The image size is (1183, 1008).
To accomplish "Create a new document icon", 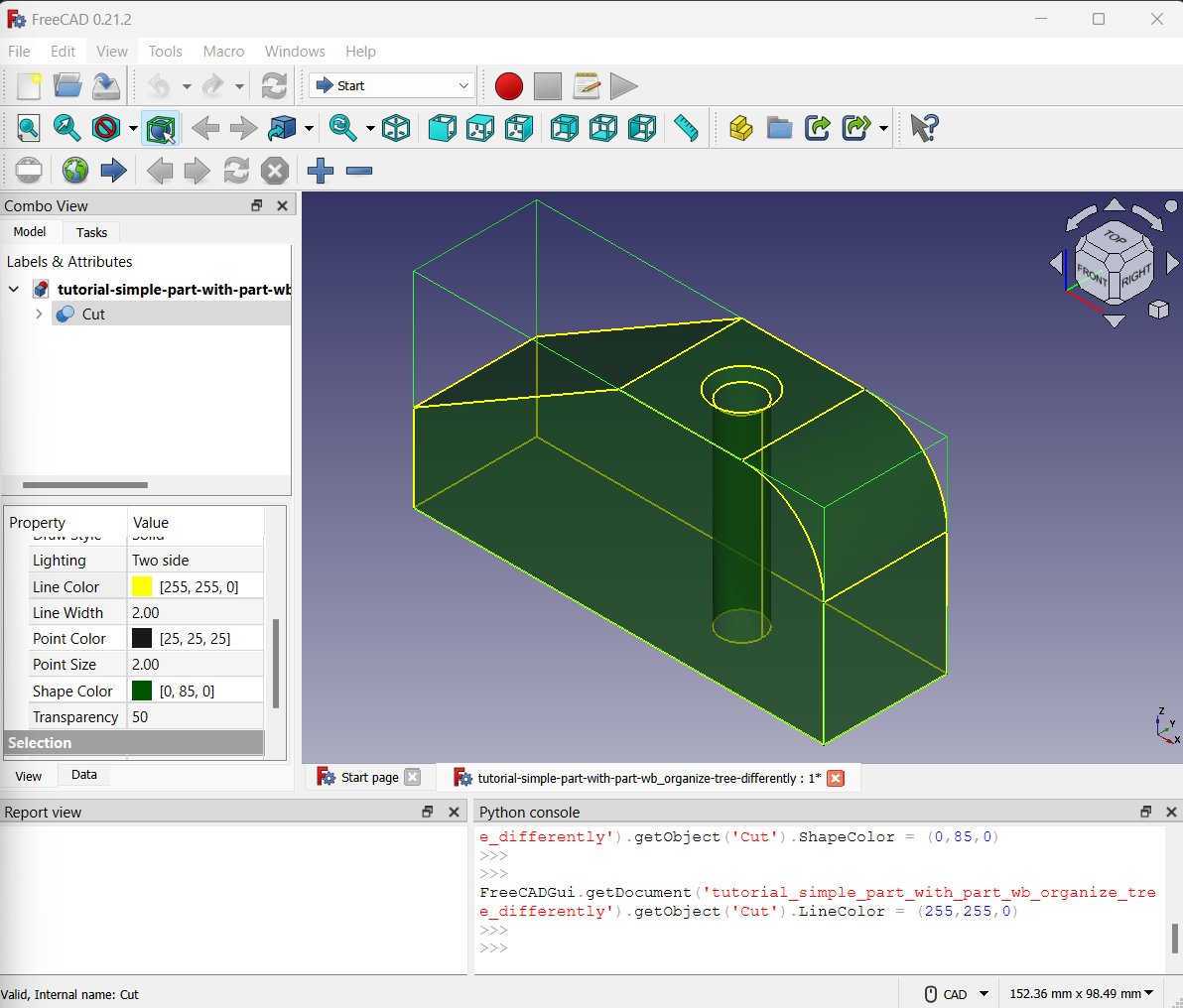I will tap(29, 86).
